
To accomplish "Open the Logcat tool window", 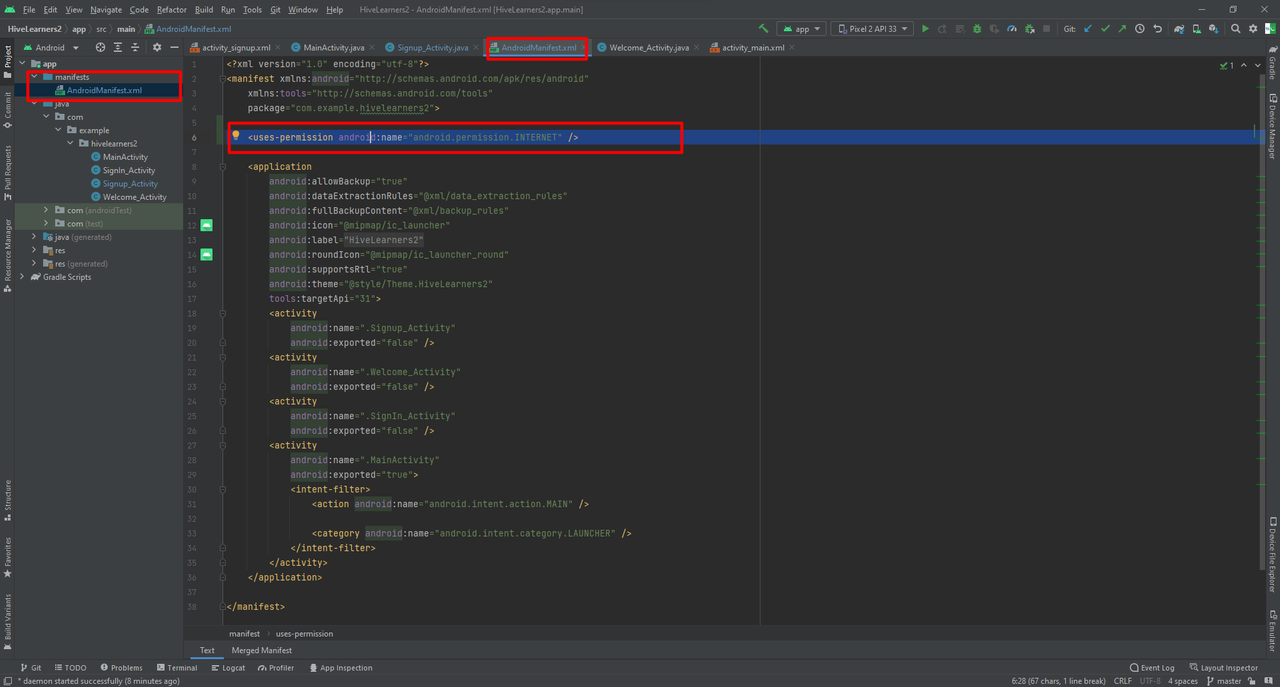I will point(228,667).
